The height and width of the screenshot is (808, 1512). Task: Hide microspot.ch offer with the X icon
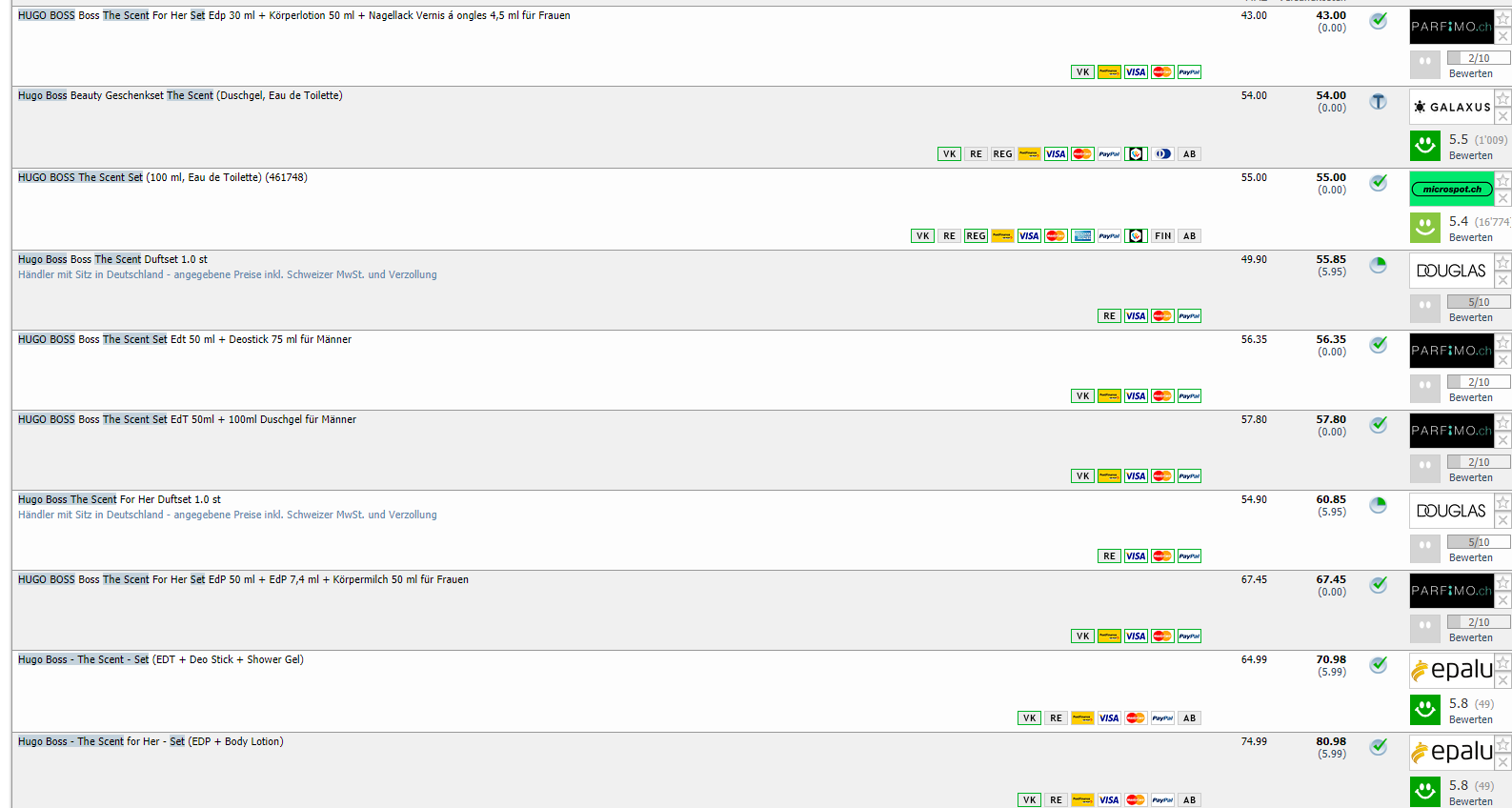1502,198
